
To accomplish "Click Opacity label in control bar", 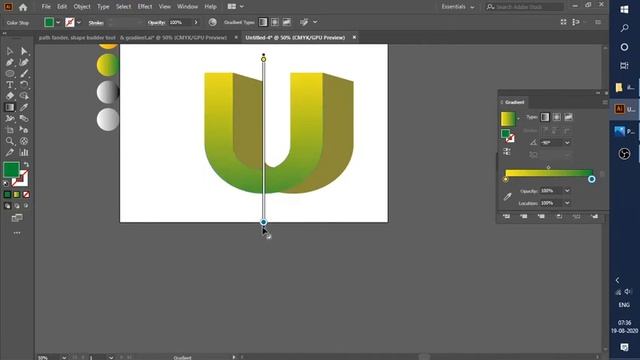I will point(156,23).
